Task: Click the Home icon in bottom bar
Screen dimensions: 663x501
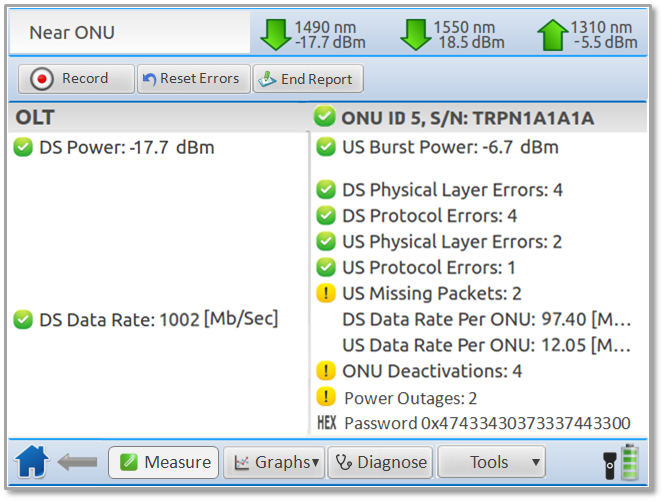Action: (x=32, y=462)
